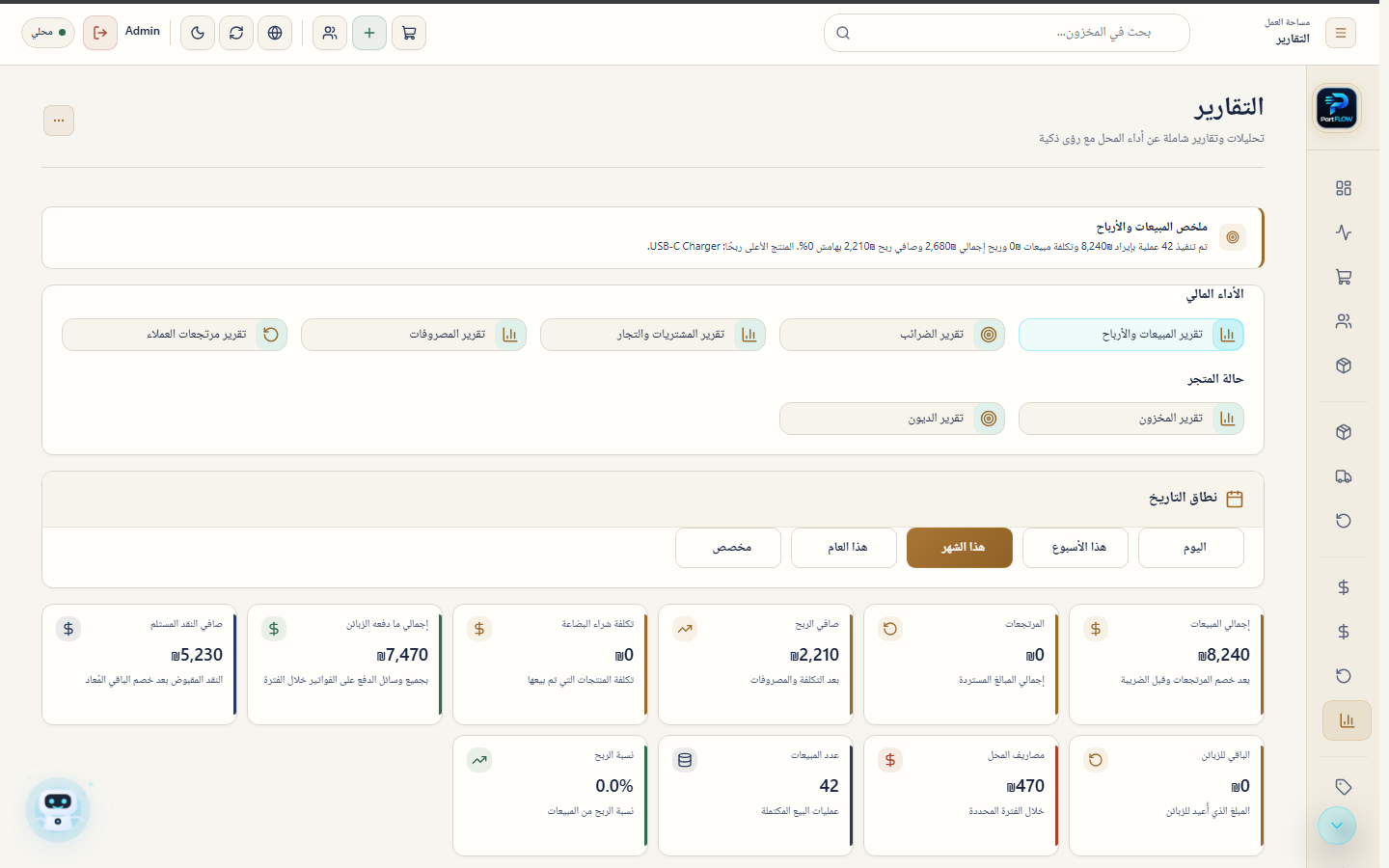This screenshot has width=1389, height=868.
Task: Toggle the محلي local status indicator
Action: [48, 33]
